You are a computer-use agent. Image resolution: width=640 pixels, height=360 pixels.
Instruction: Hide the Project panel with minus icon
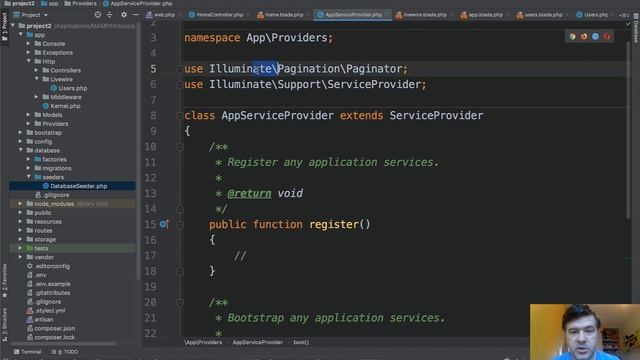point(136,15)
